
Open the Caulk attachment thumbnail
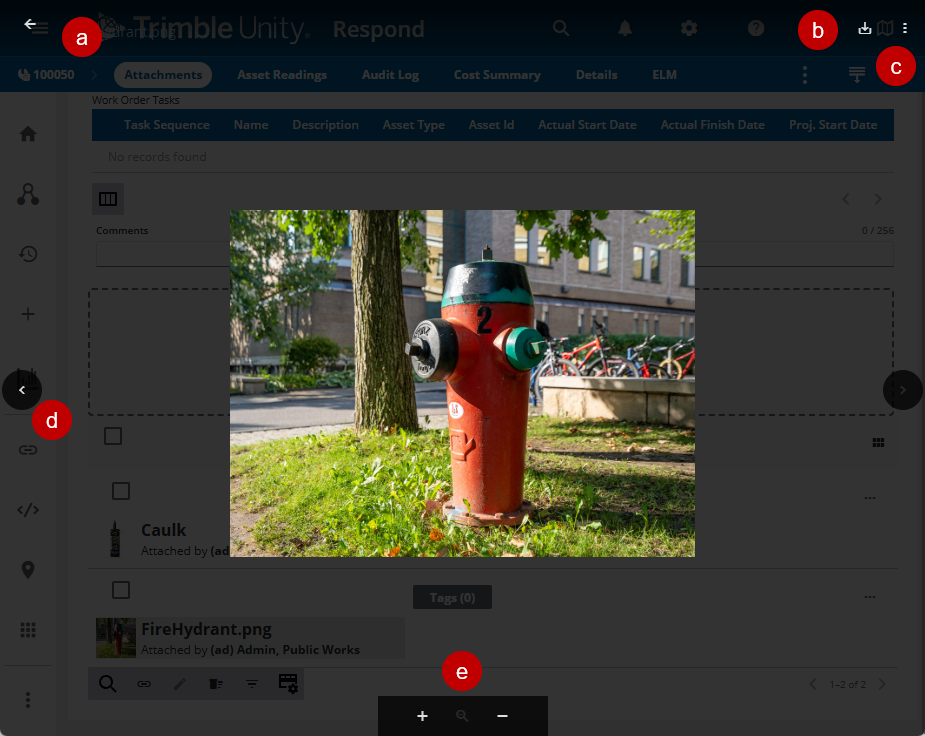[x=115, y=538]
